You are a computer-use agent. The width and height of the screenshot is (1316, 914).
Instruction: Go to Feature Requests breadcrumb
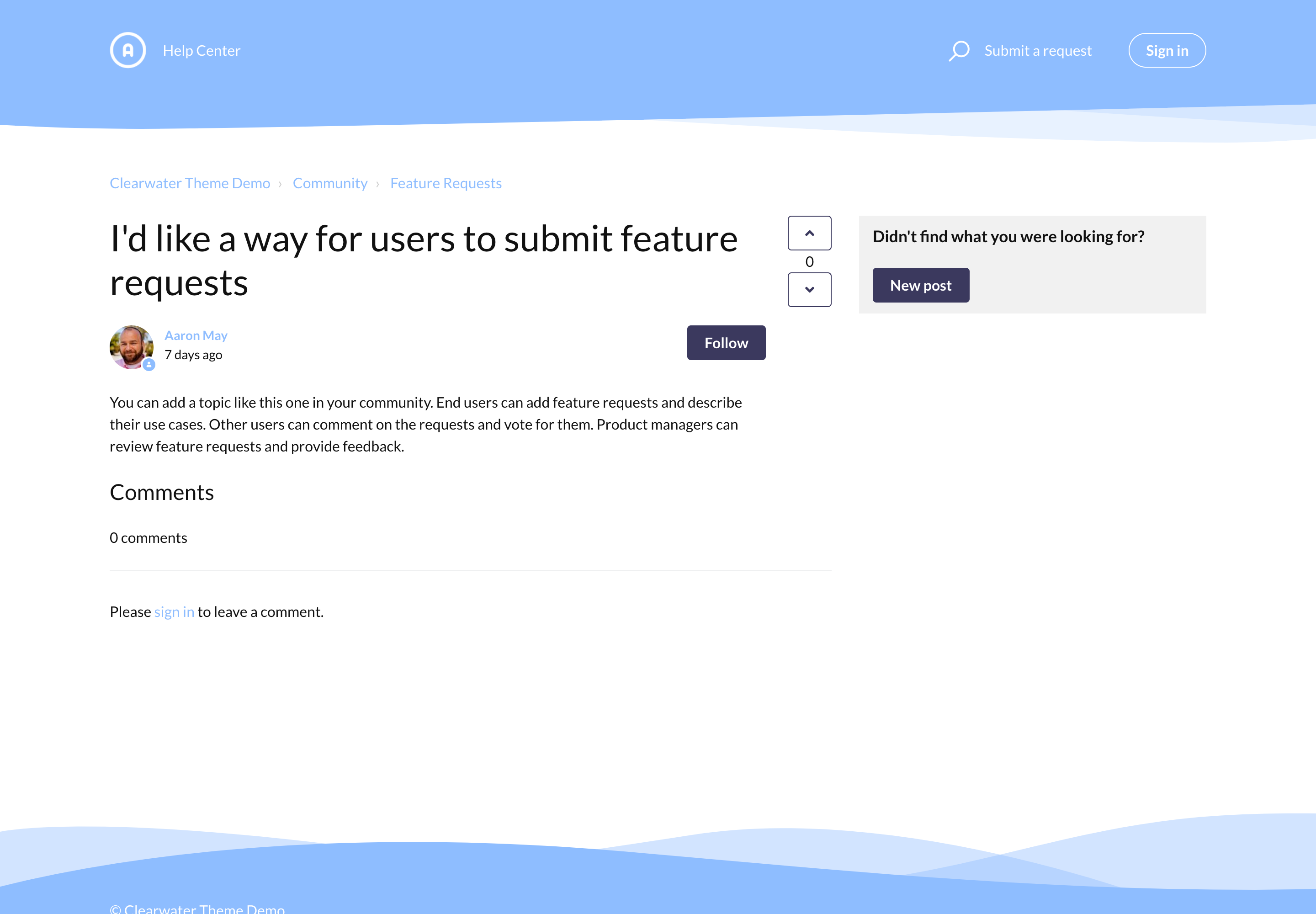coord(446,183)
